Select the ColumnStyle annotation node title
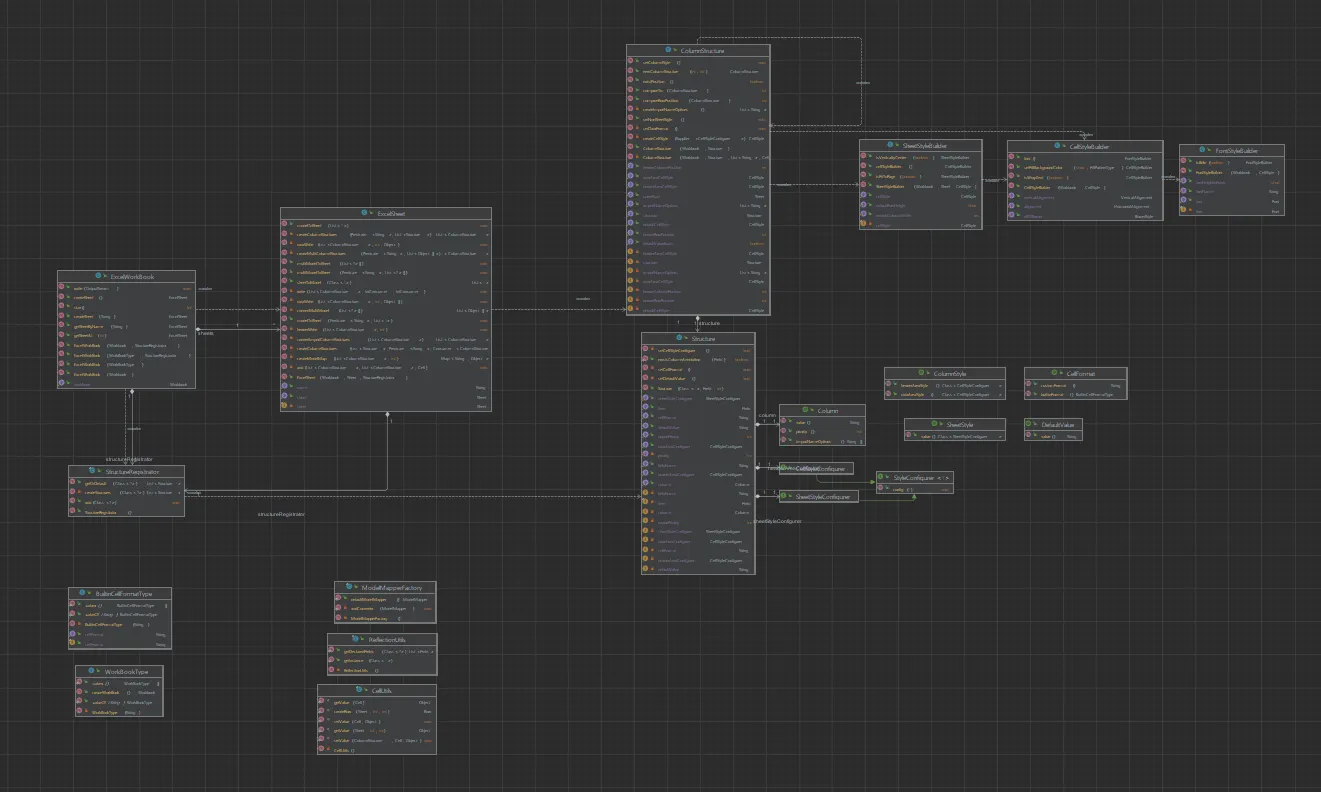This screenshot has height=792, width=1321. [x=949, y=373]
